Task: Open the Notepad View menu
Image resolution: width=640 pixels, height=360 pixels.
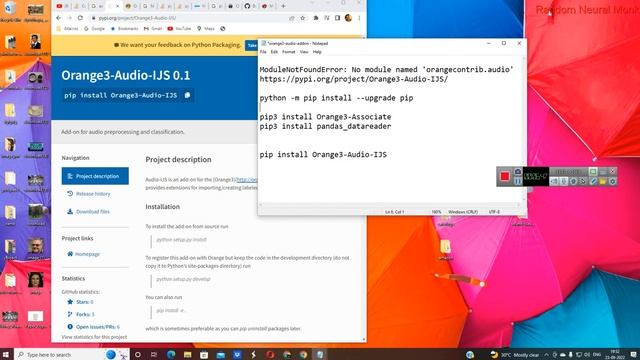Action: tap(304, 52)
